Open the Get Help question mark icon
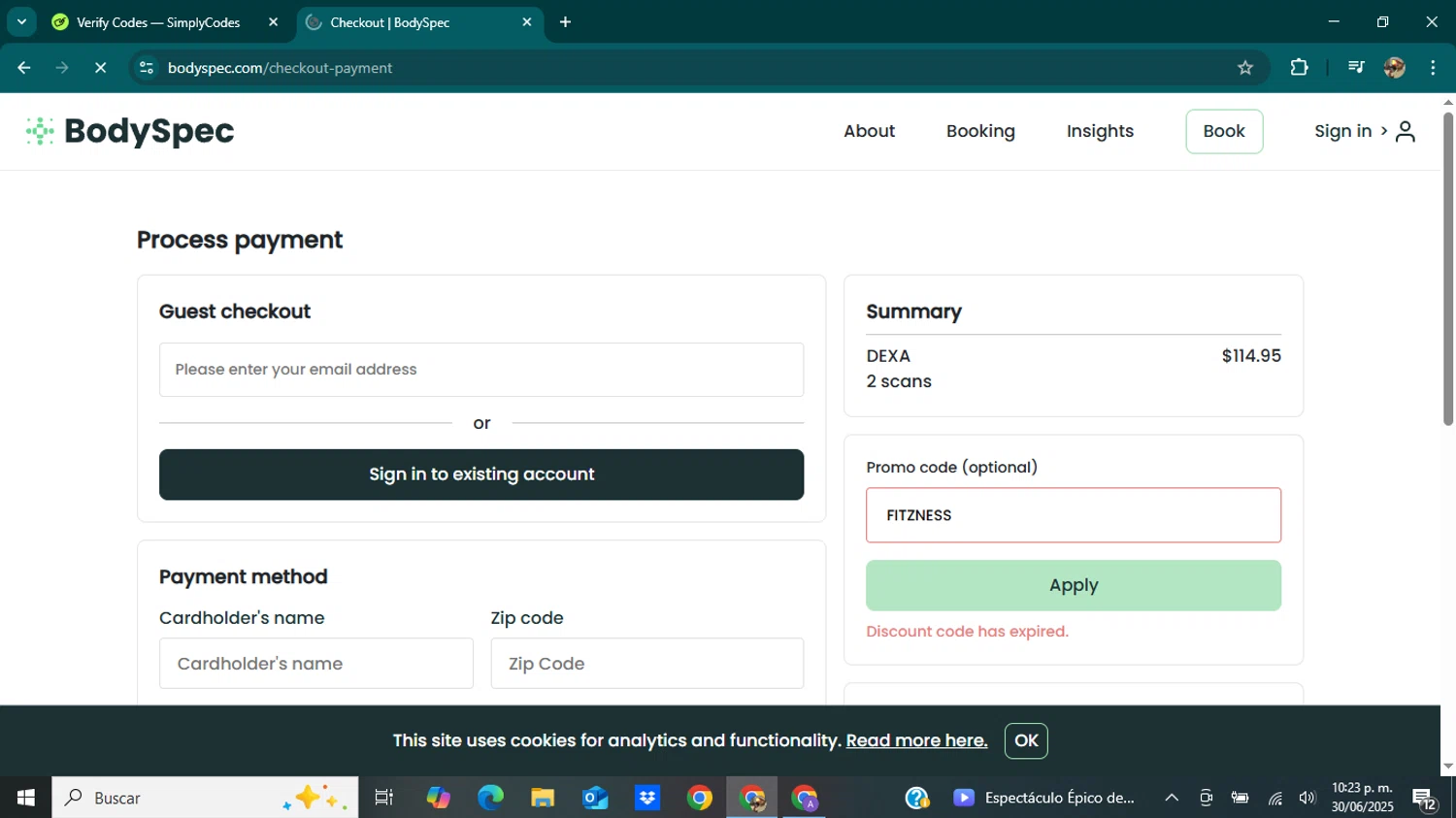The image size is (1456, 818). [917, 798]
